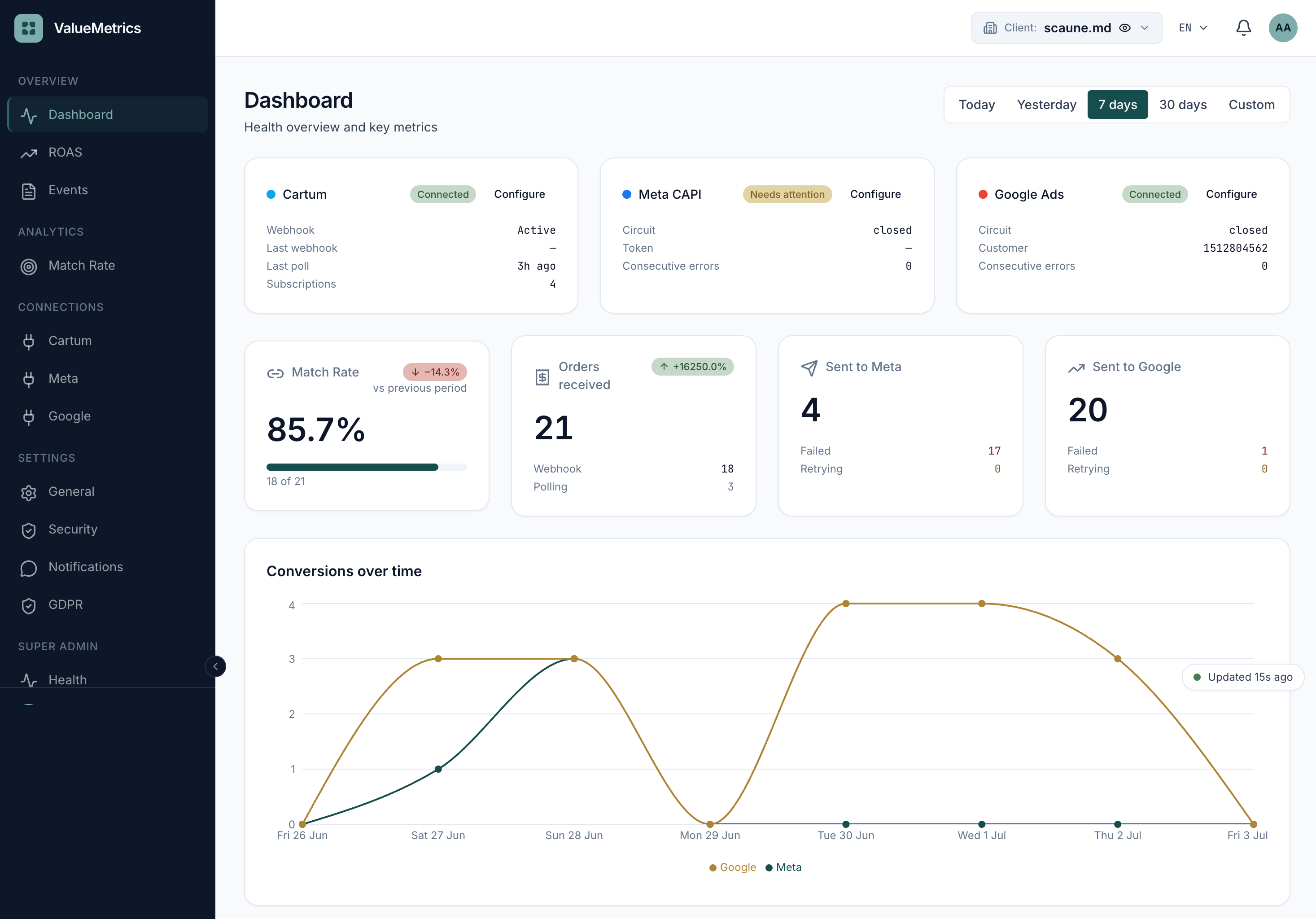Click the Failed count 17 under Sent to Meta
Screen dimensions: 1316x919
pos(994,451)
